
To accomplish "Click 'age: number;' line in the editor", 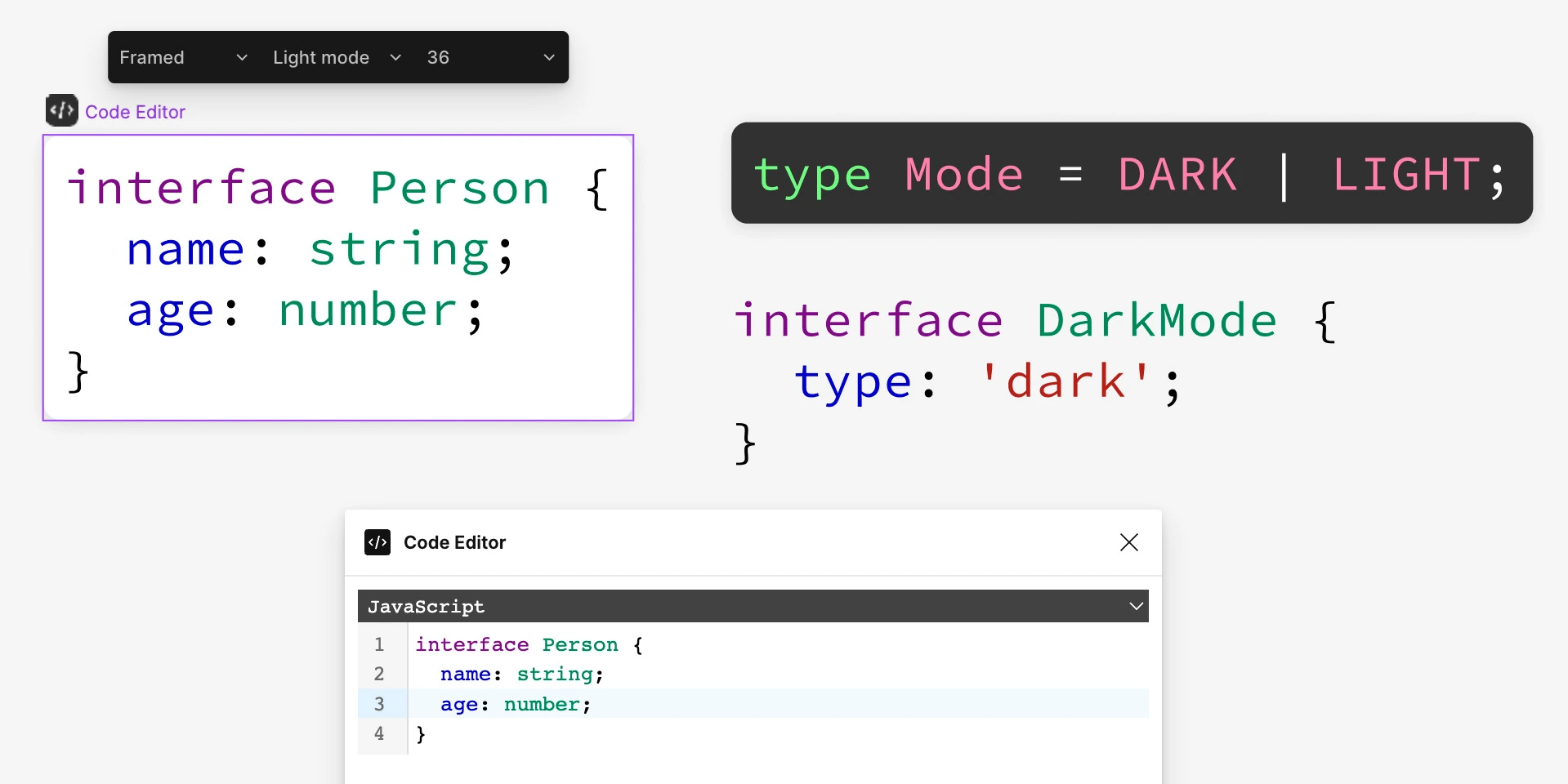I will point(516,704).
